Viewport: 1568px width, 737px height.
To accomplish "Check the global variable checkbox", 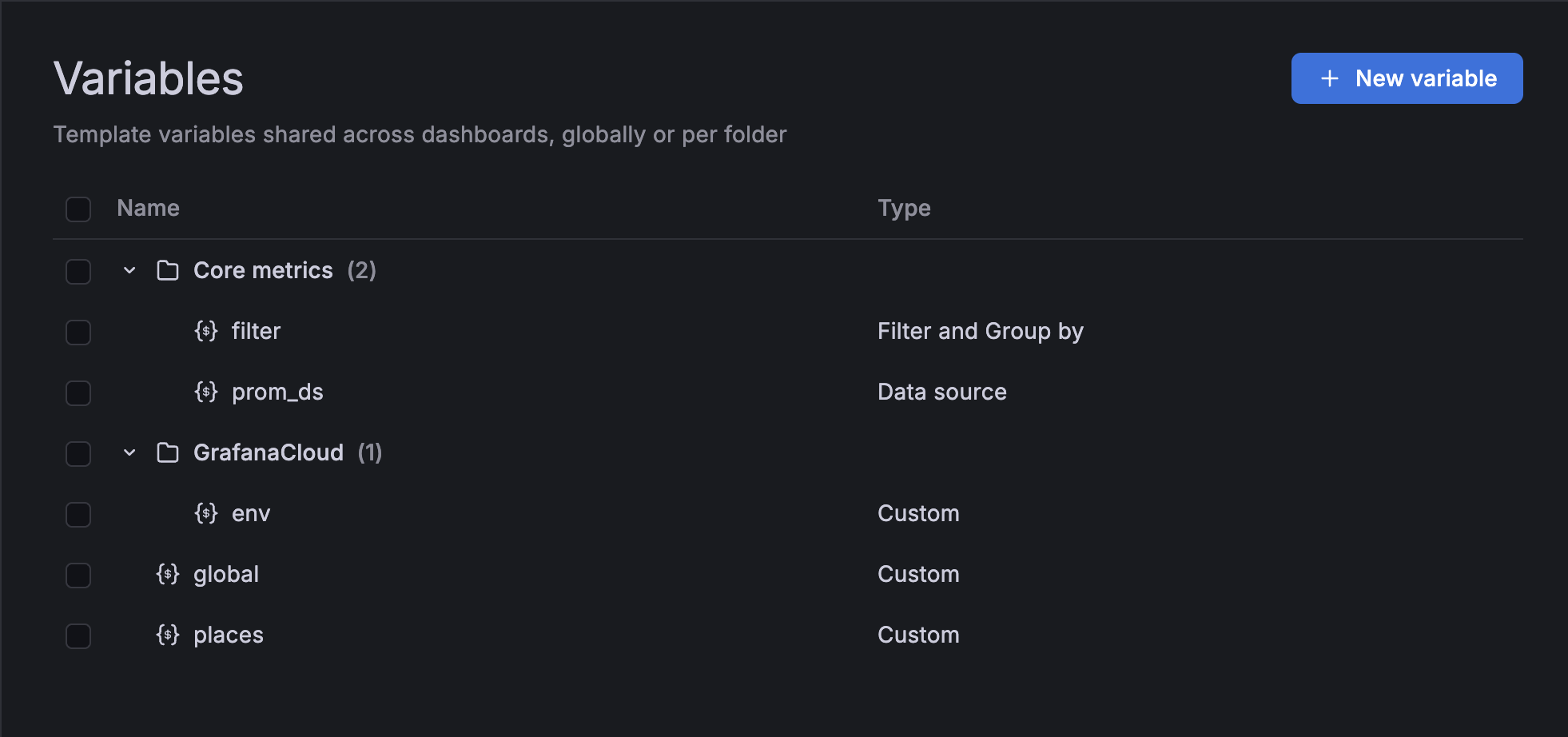I will point(78,575).
